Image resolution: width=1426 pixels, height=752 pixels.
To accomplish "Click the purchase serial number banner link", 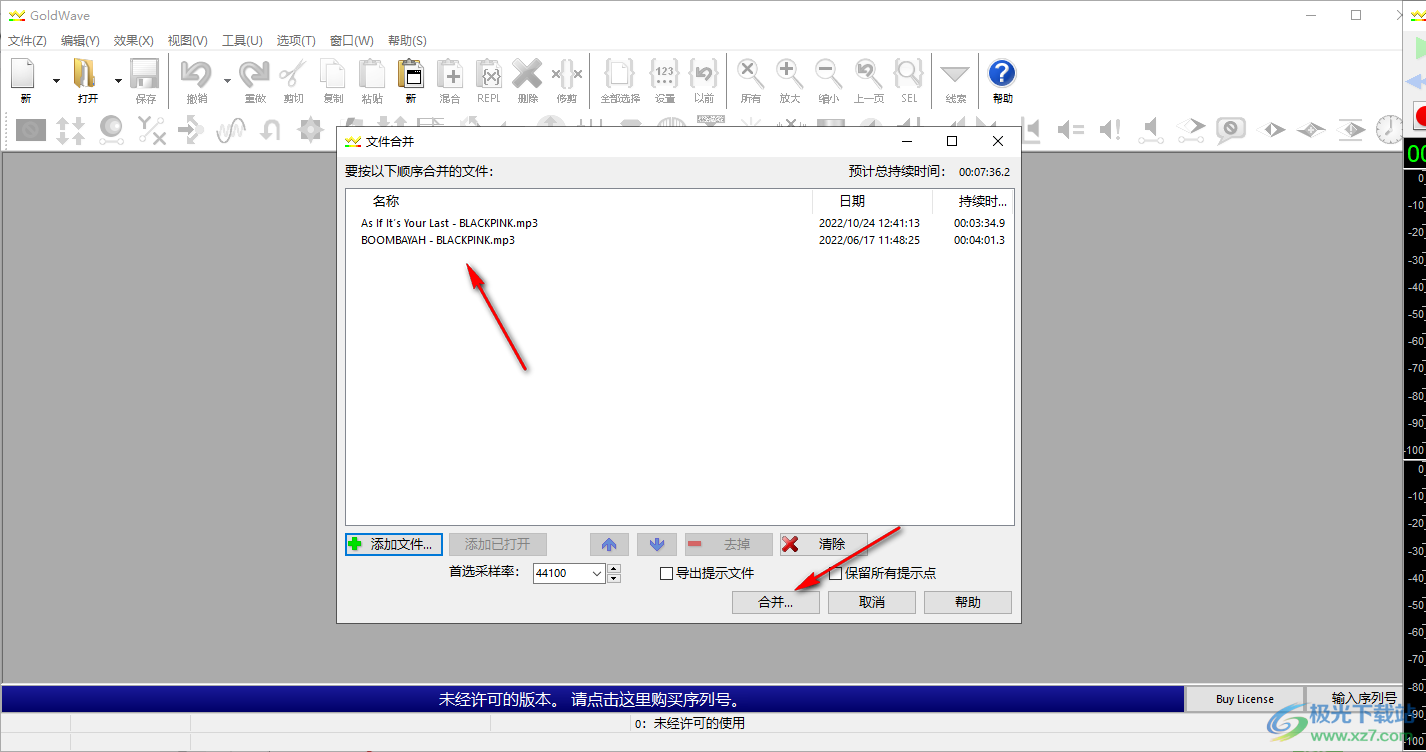I will coord(594,699).
